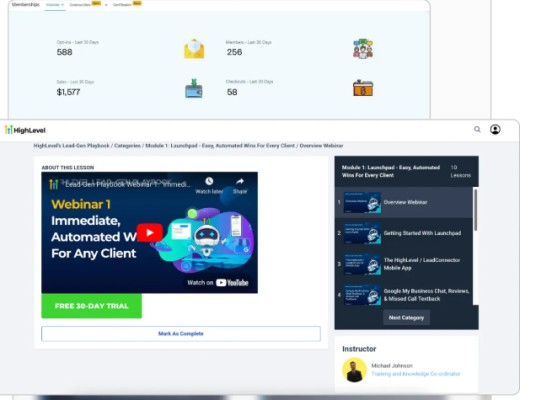Click the Overview Webinar lesson title text

405,202
